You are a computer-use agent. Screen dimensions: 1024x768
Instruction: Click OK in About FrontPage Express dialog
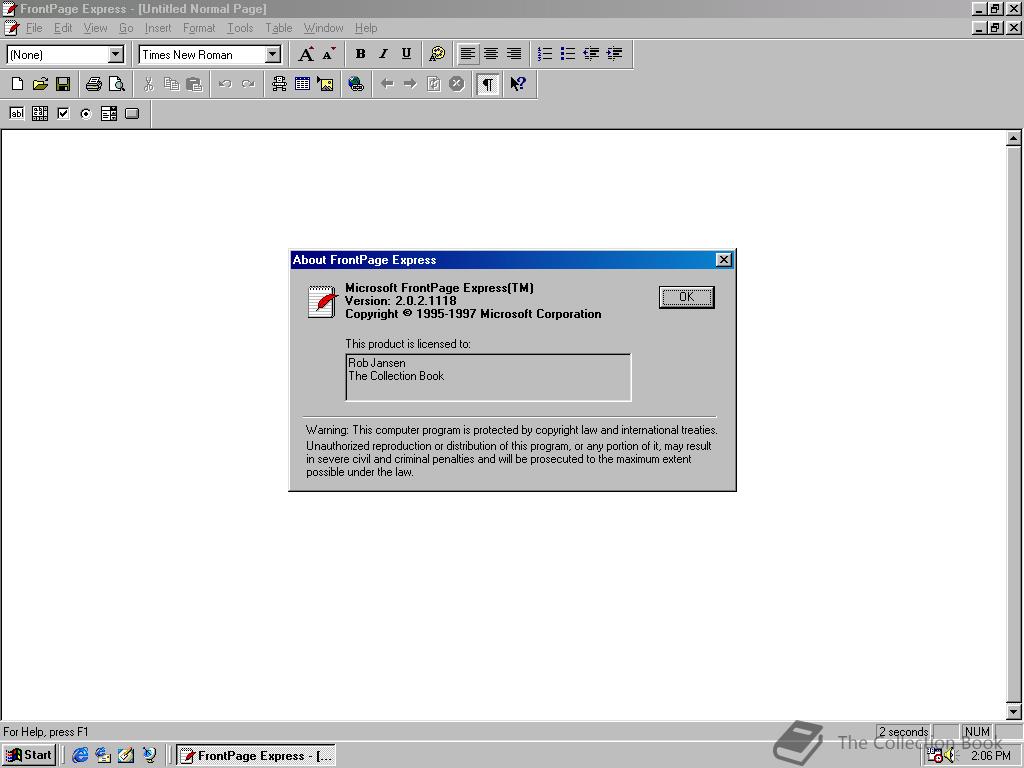pos(686,297)
